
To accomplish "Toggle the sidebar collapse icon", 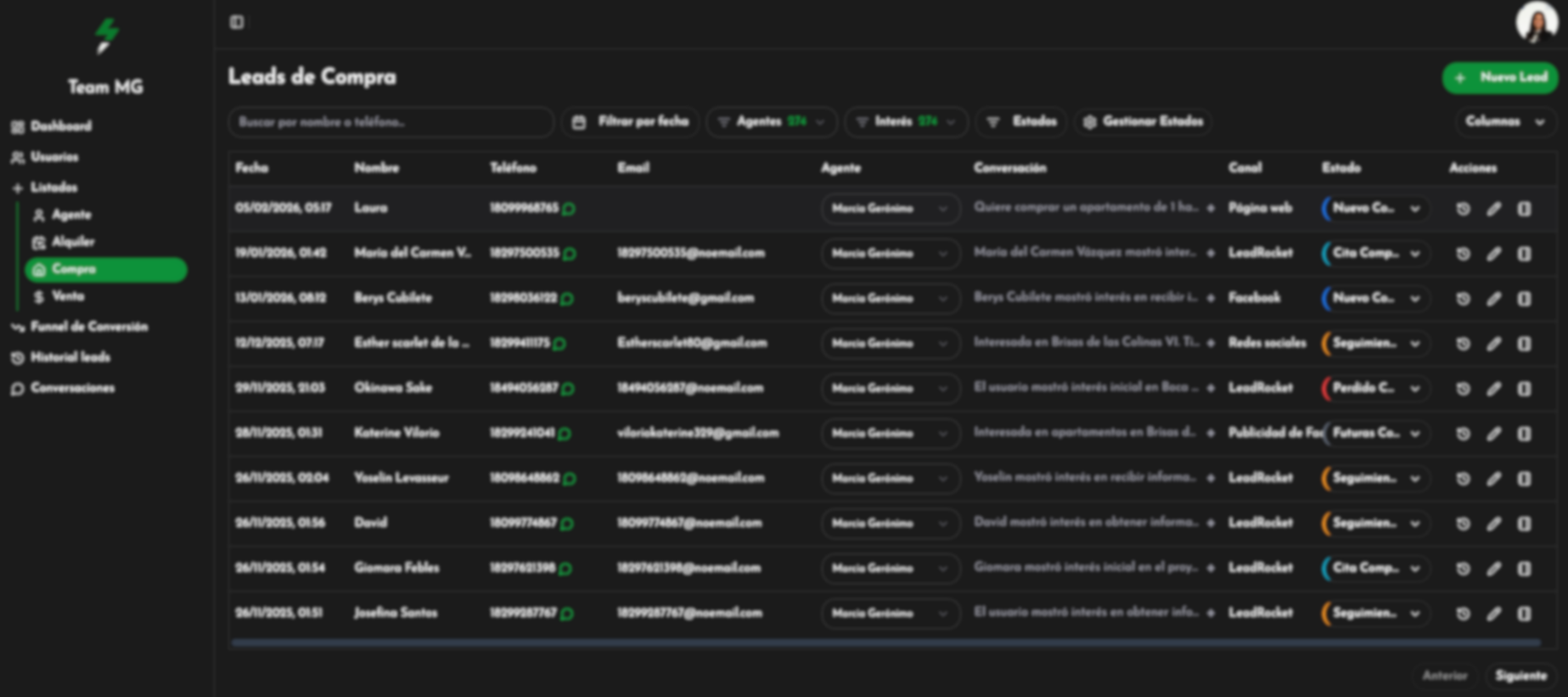I will coord(237,22).
